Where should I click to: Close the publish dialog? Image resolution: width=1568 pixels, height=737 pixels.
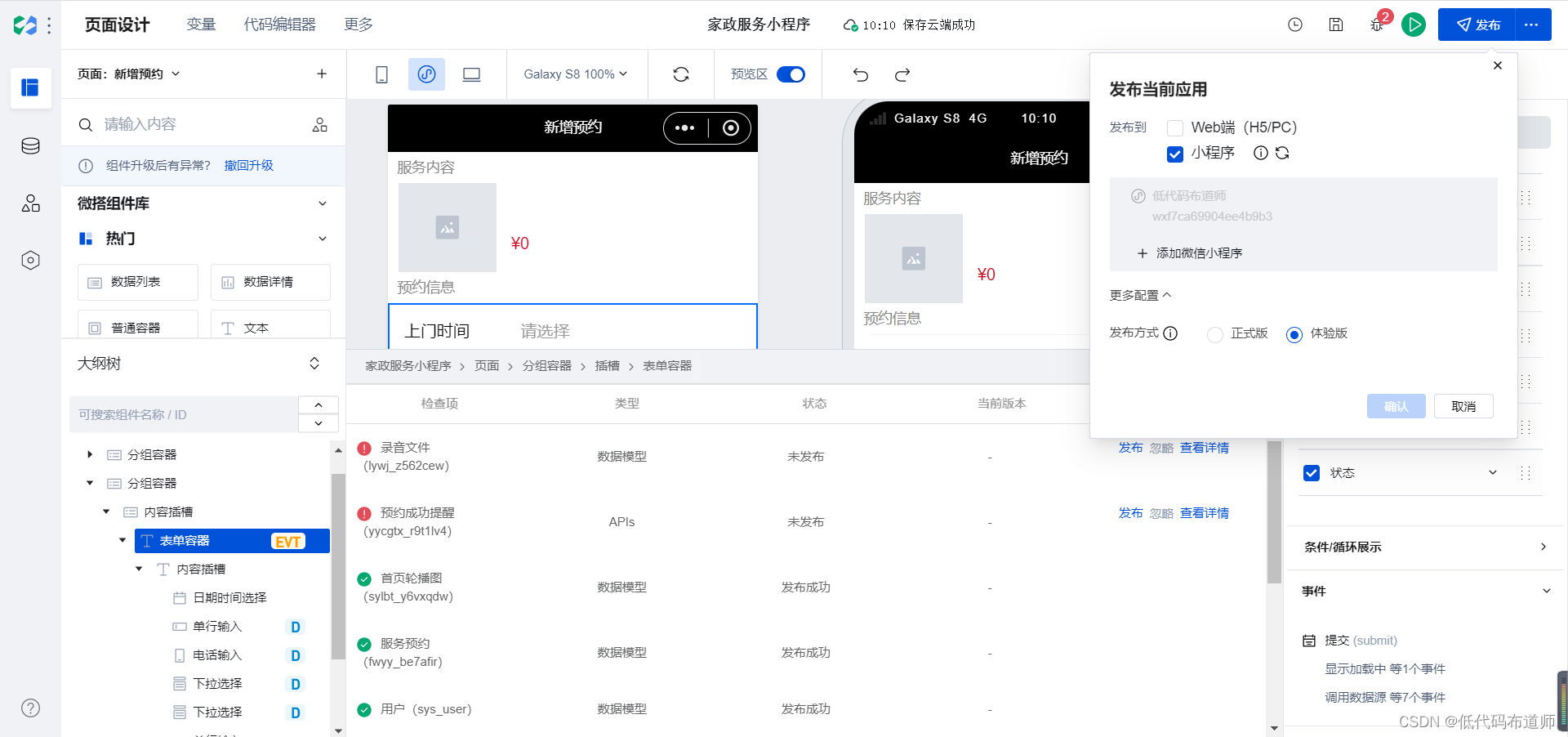point(1498,65)
